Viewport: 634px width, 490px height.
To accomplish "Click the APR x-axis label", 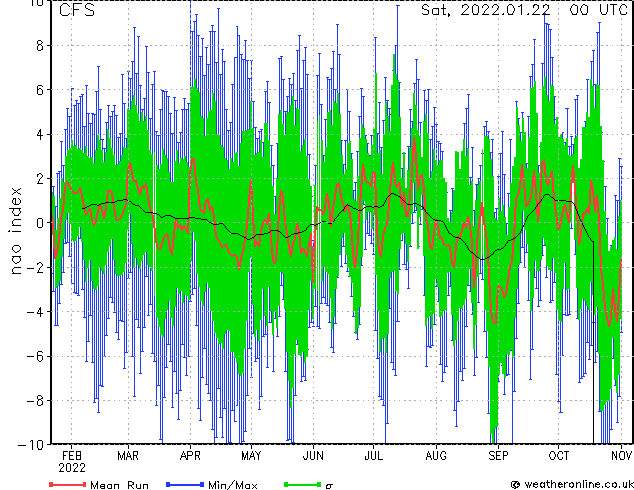I will pos(190,456).
